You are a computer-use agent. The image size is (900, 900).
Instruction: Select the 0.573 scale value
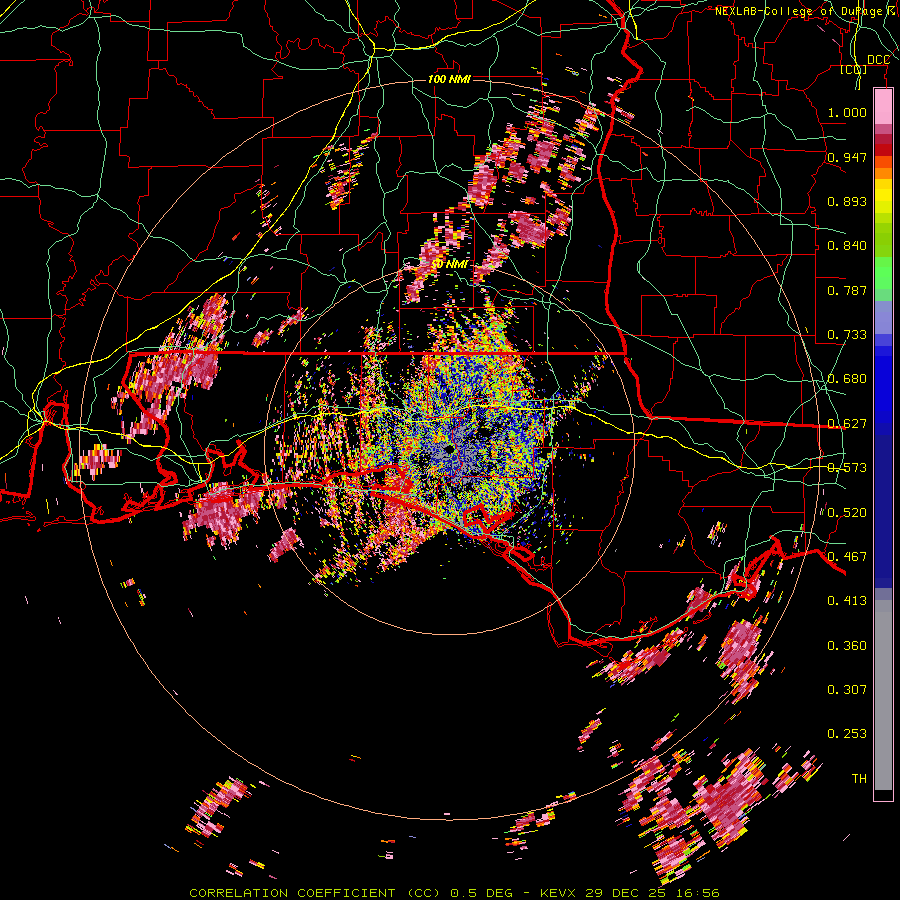click(847, 468)
